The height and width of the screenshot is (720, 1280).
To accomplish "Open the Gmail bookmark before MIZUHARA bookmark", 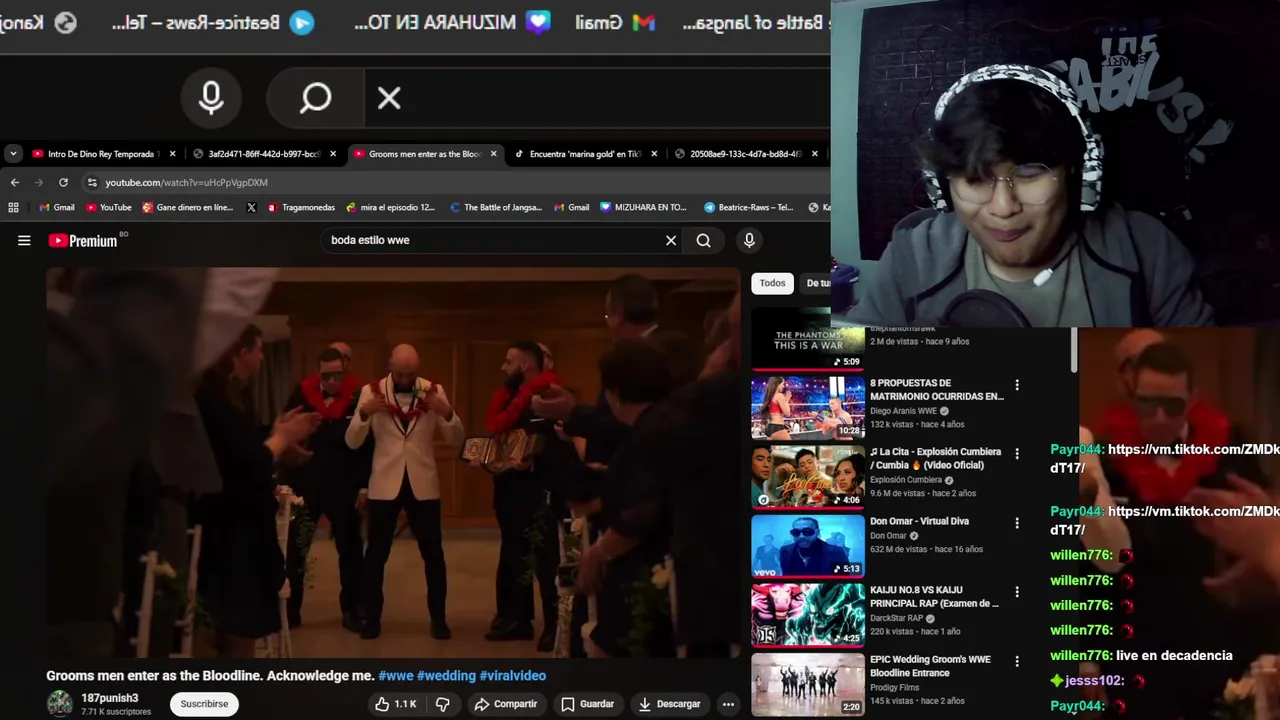I will point(571,207).
